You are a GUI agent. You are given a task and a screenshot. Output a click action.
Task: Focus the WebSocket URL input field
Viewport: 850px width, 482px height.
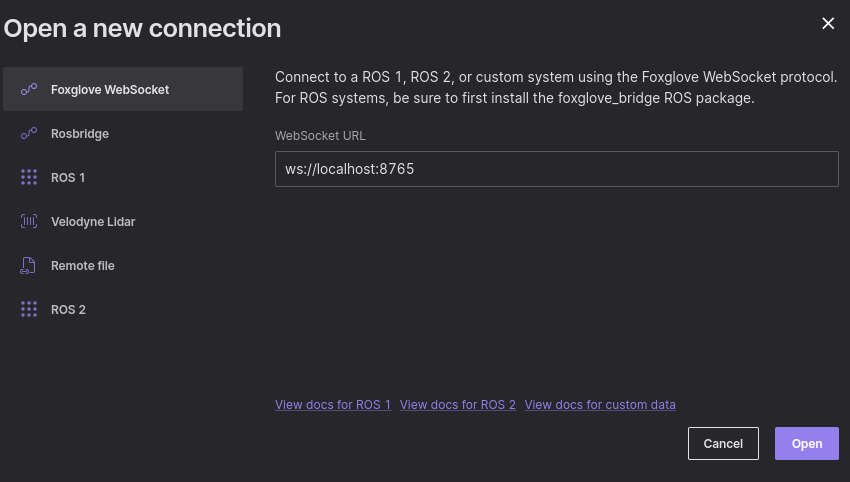click(556, 169)
